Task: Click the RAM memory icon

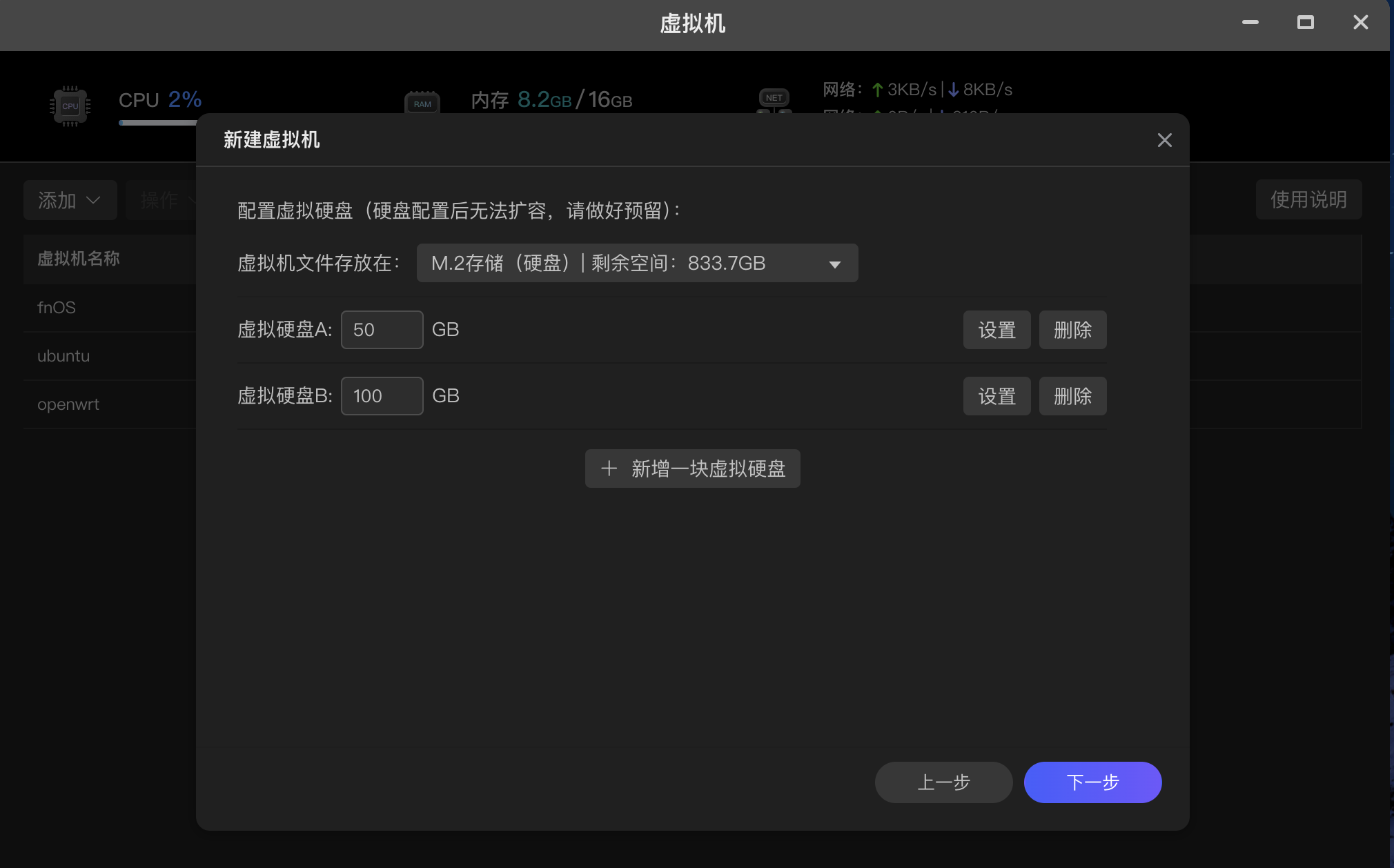Action: coord(422,103)
